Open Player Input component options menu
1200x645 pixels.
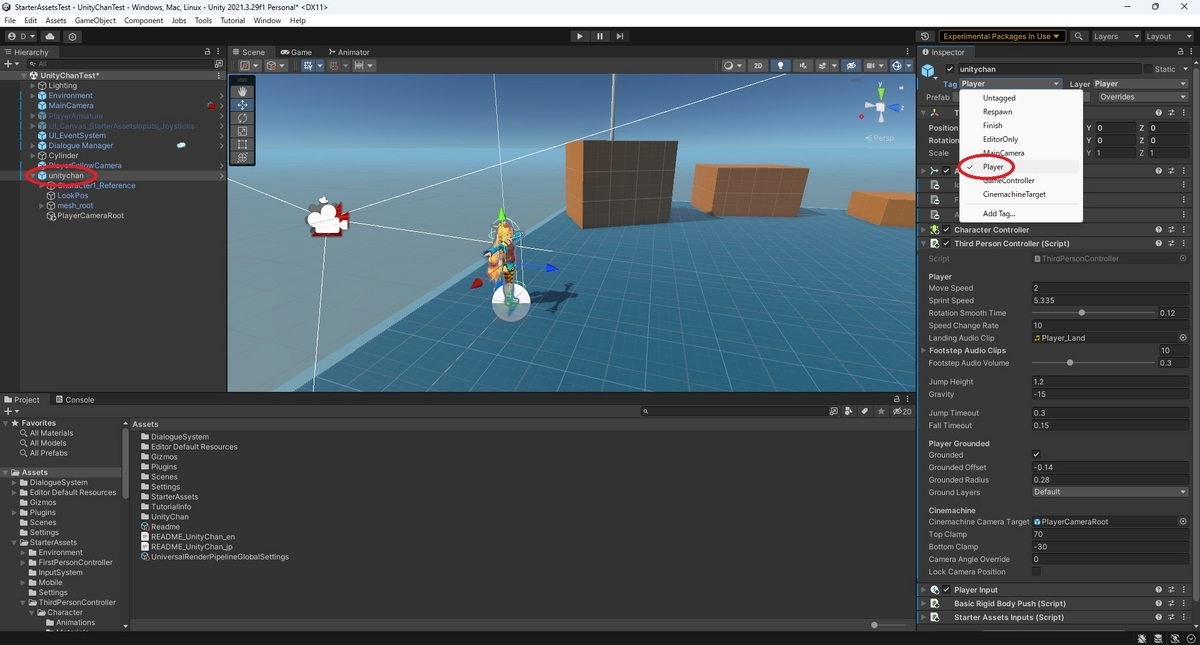pos(1183,590)
